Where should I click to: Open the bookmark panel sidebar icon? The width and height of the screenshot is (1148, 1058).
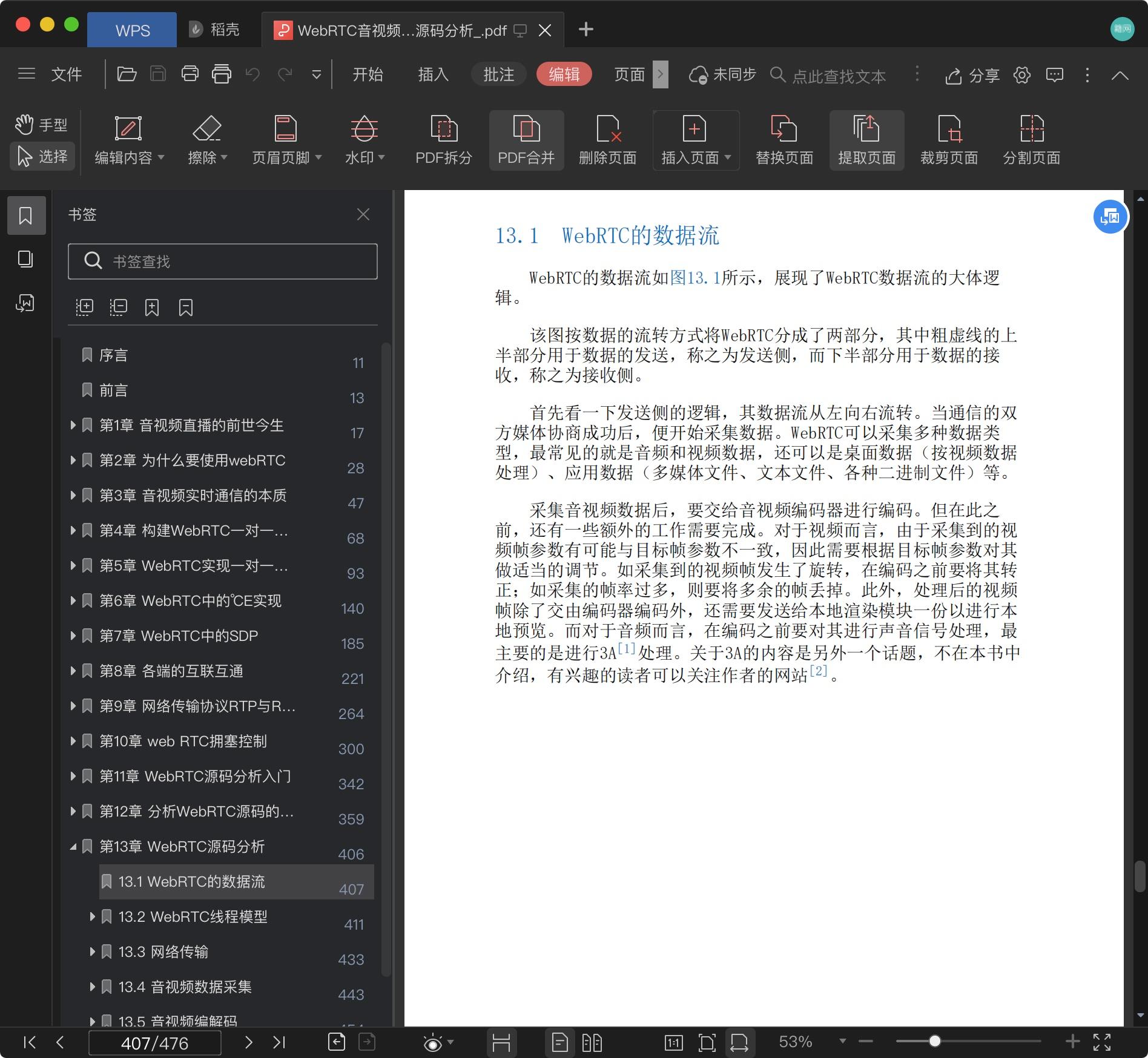[x=26, y=215]
